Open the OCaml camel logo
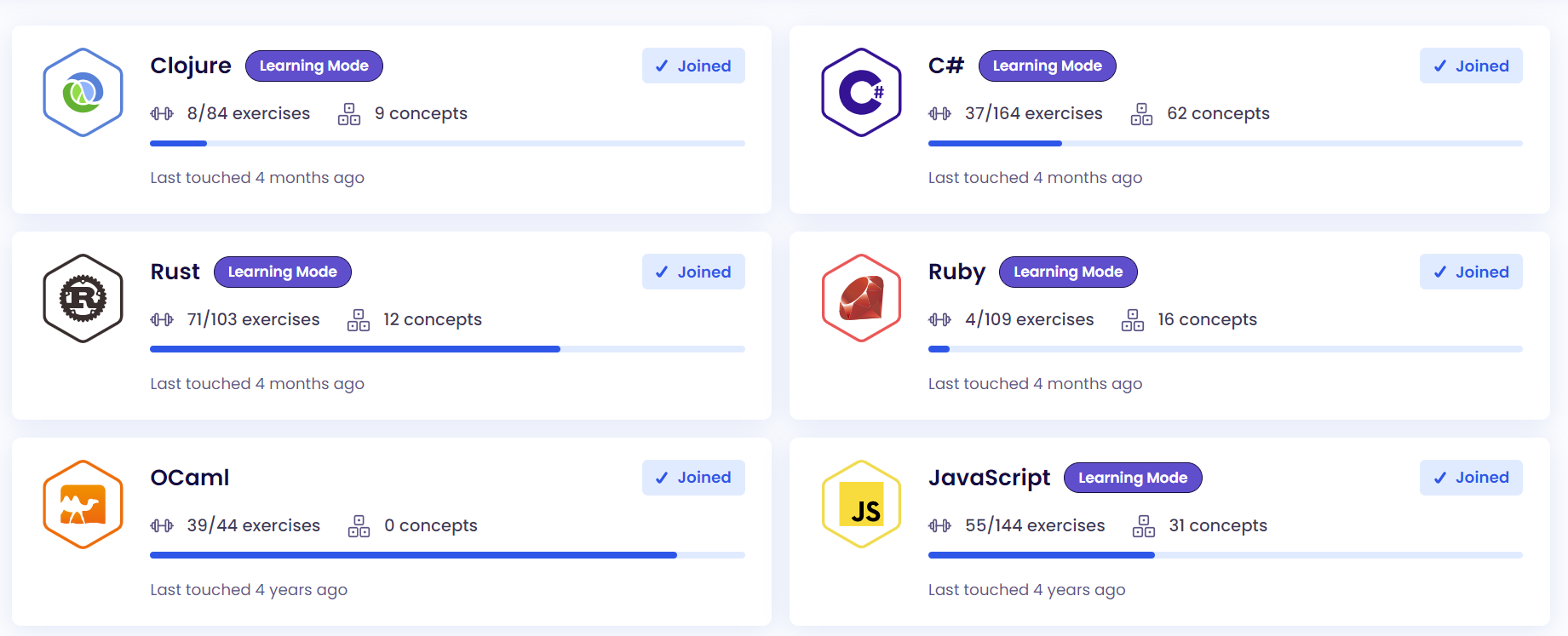 click(83, 504)
